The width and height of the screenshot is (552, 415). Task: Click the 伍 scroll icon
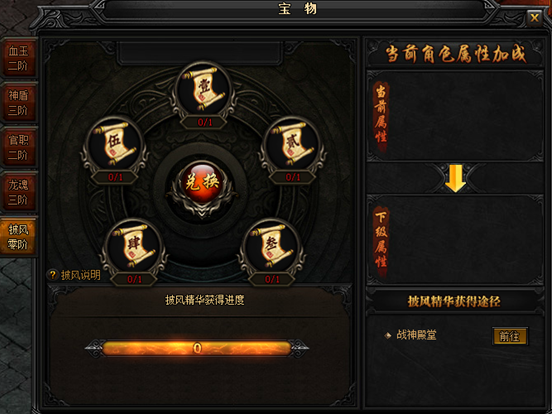[x=115, y=144]
